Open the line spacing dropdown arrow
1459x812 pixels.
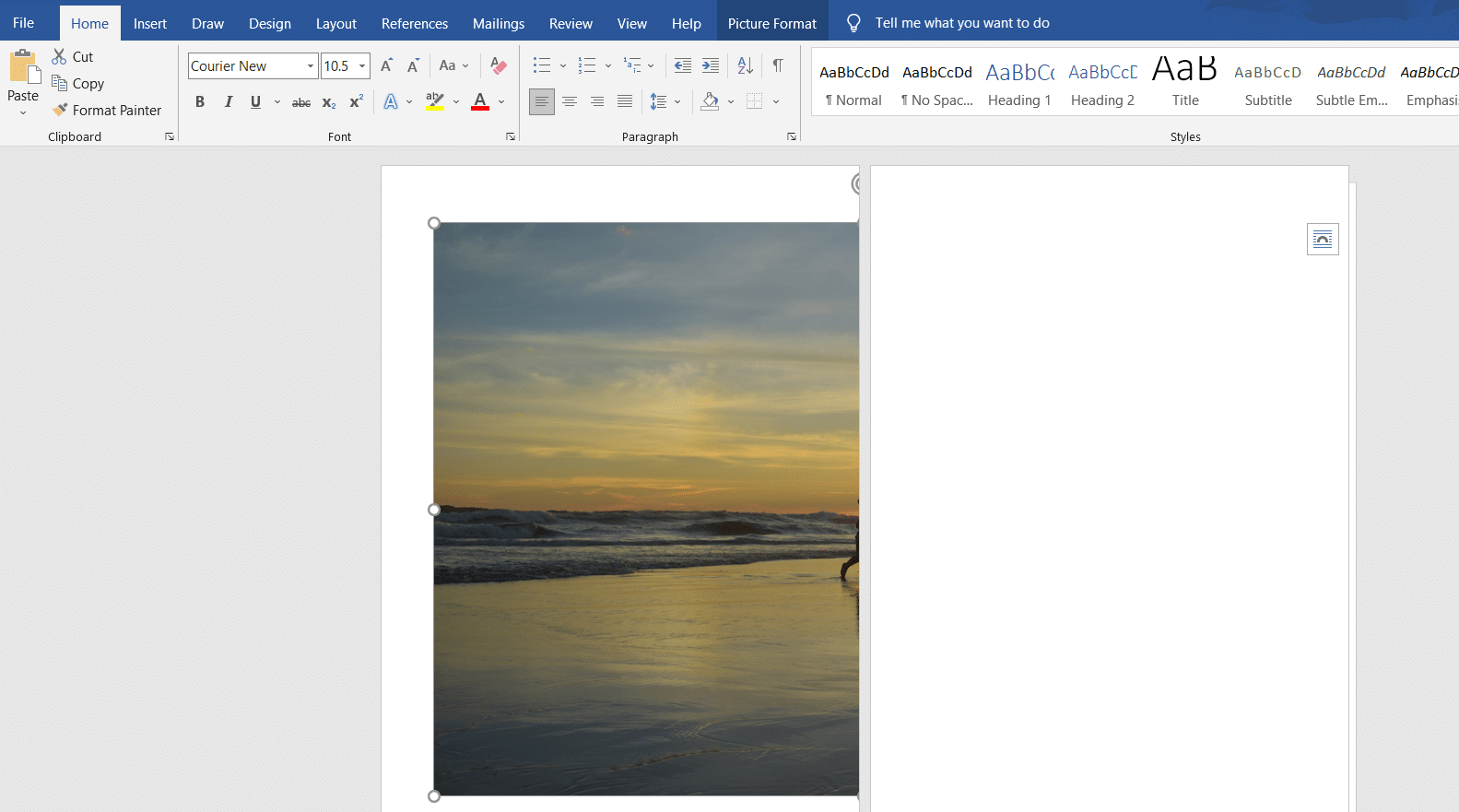(677, 102)
